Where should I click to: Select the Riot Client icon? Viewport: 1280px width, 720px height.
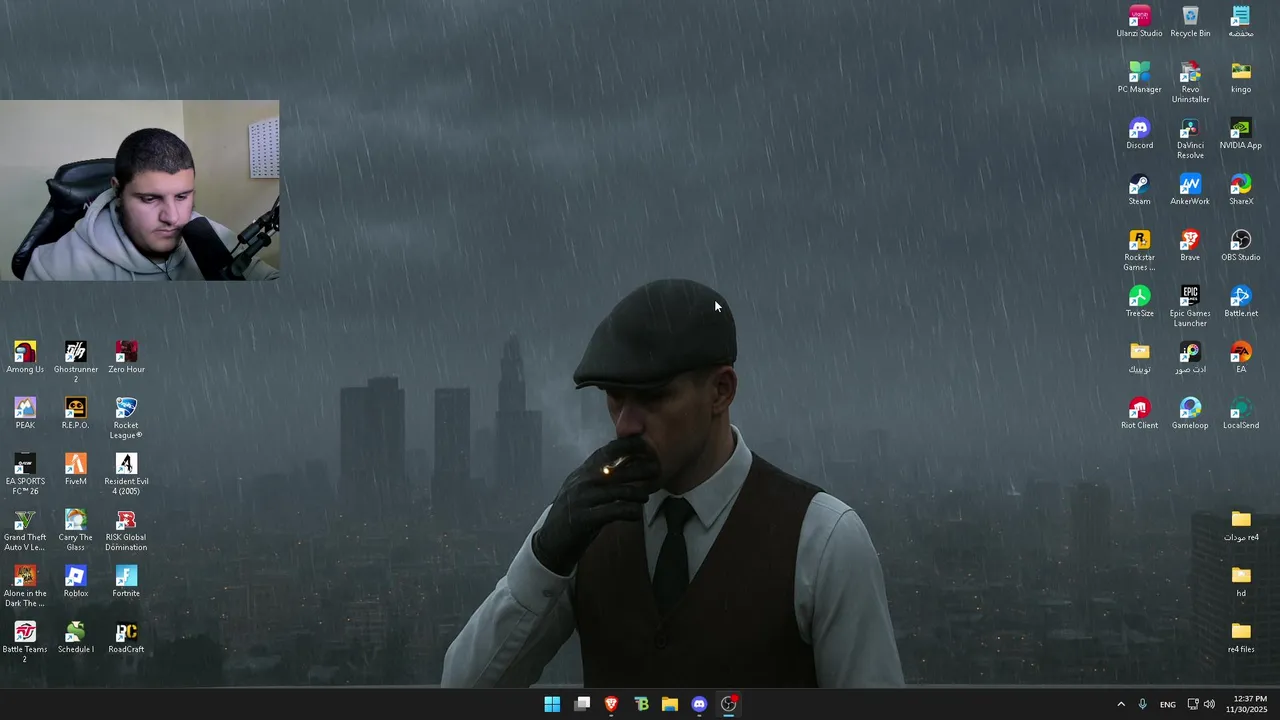click(1139, 413)
